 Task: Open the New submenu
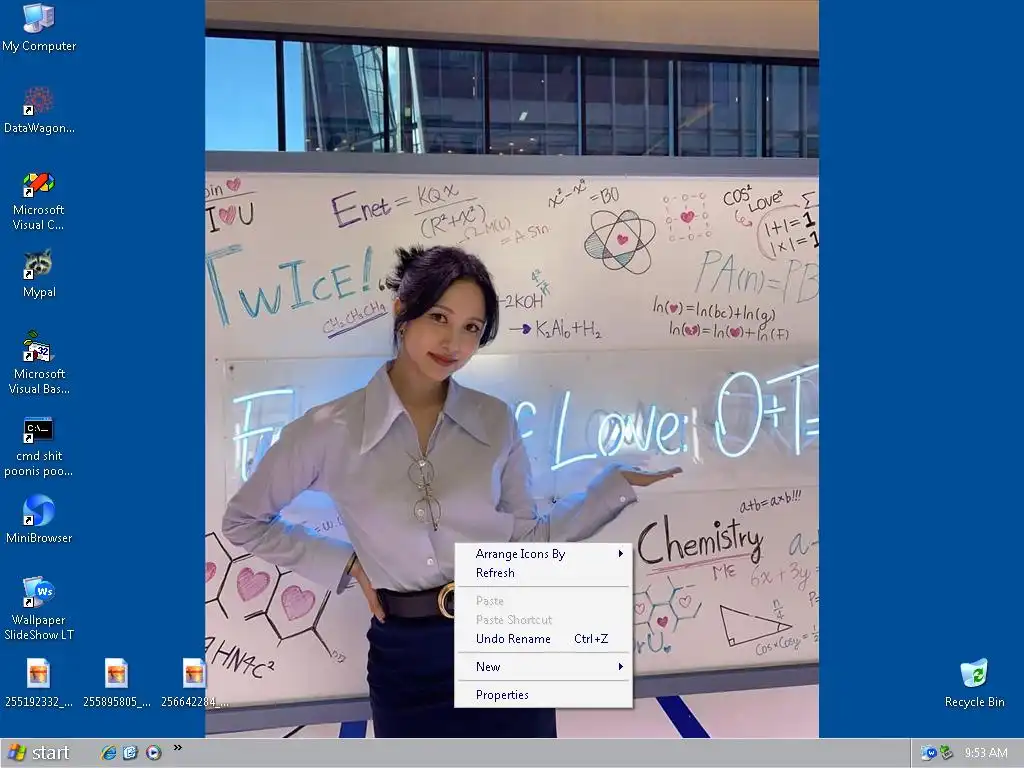click(x=543, y=667)
